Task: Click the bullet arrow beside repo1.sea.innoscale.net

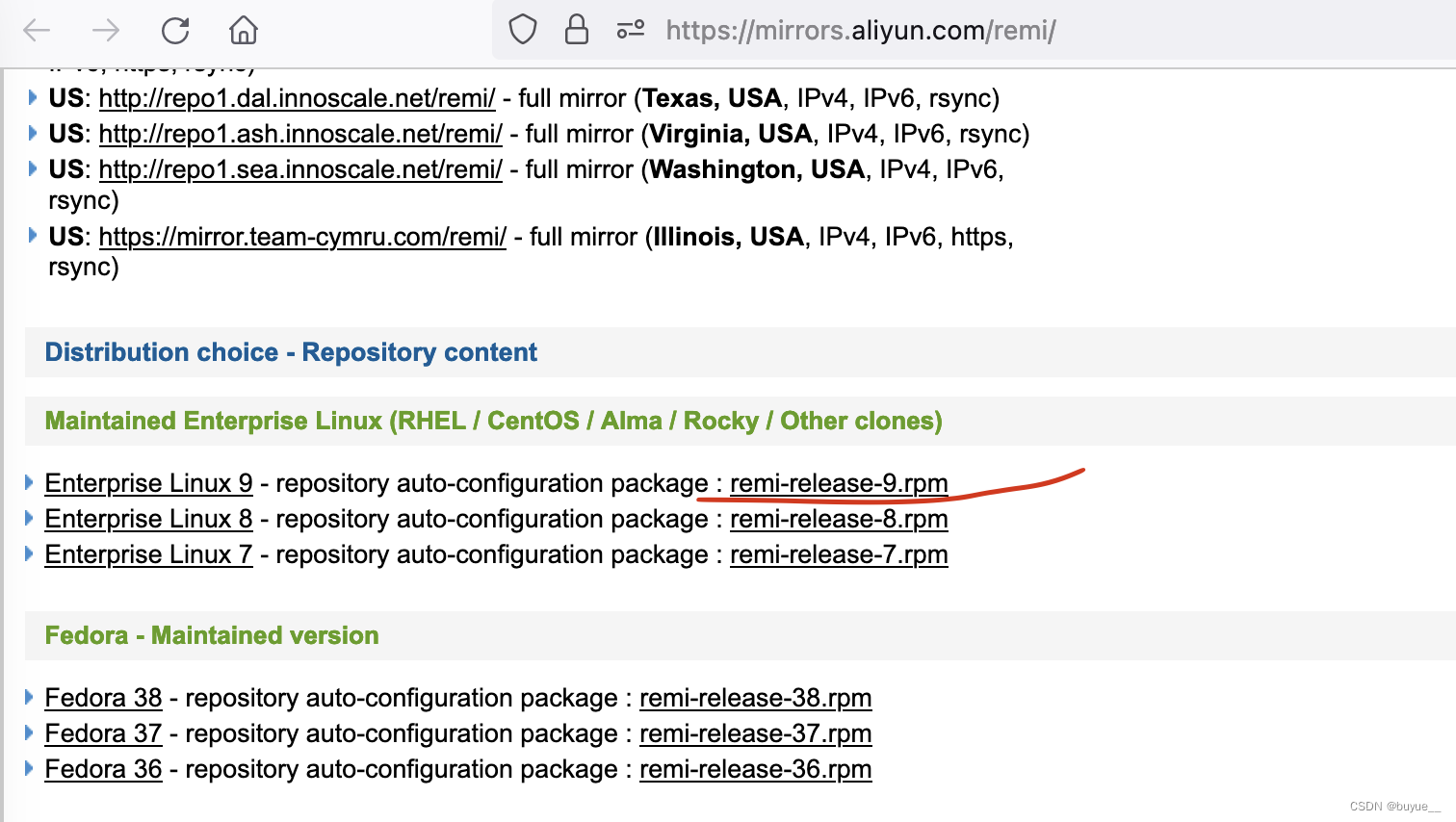Action: click(33, 168)
